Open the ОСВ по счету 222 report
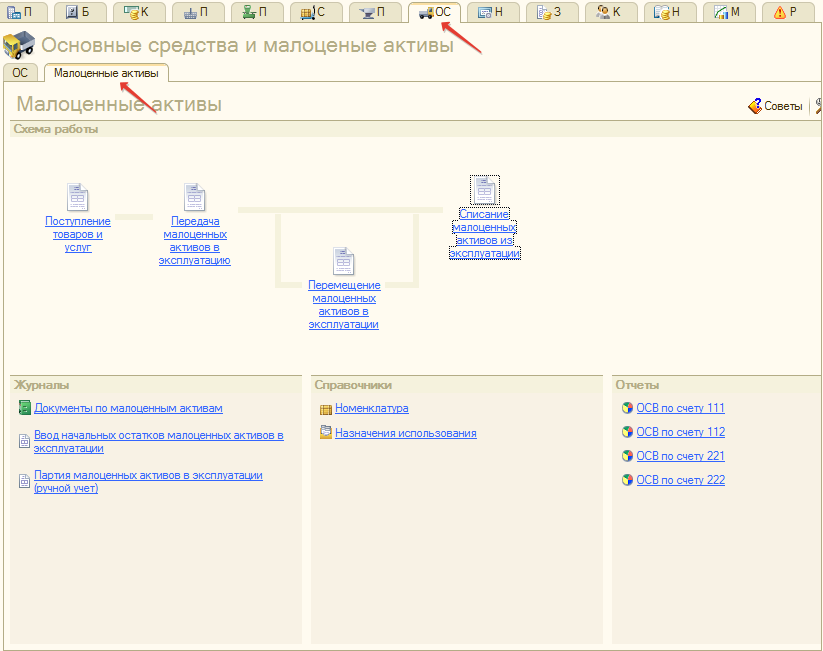Screen dimensions: 823x651 pos(680,480)
